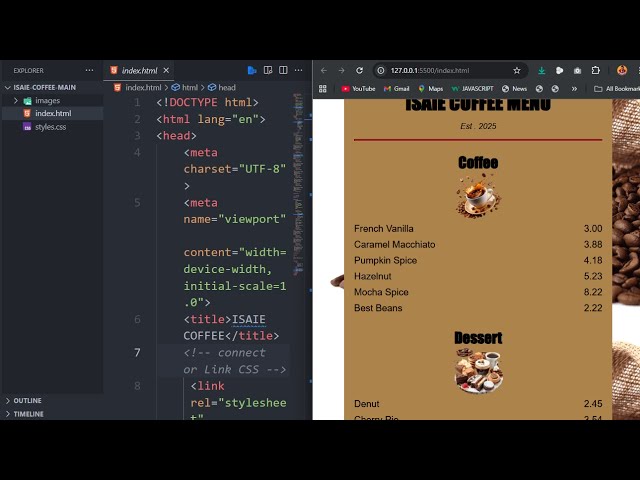640x480 pixels.
Task: Open News bookmark
Action: (x=514, y=89)
